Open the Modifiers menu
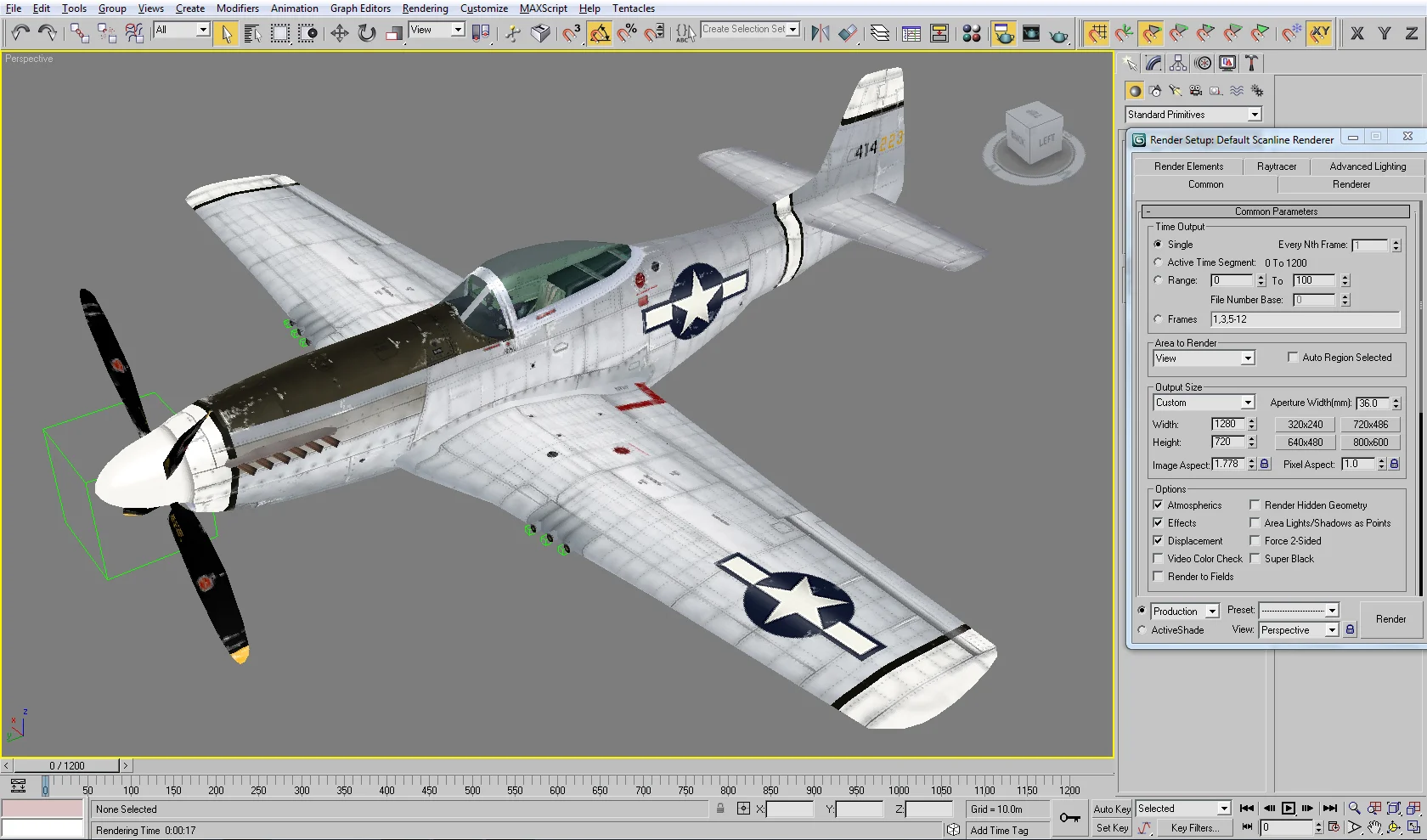Screen dimensions: 1427x840 238,8
